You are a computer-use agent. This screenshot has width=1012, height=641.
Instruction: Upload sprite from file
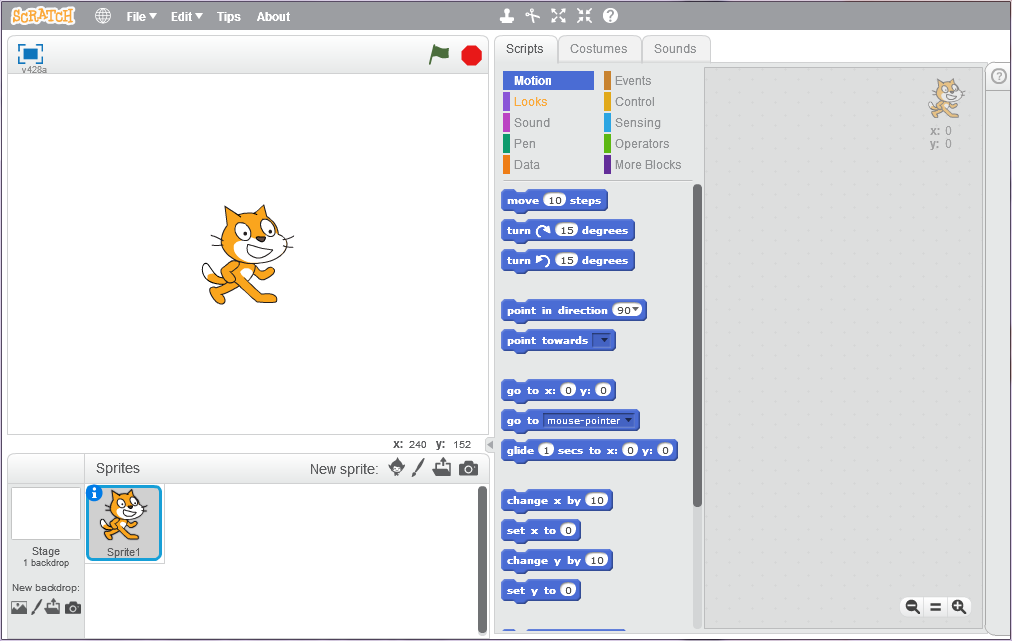442,467
